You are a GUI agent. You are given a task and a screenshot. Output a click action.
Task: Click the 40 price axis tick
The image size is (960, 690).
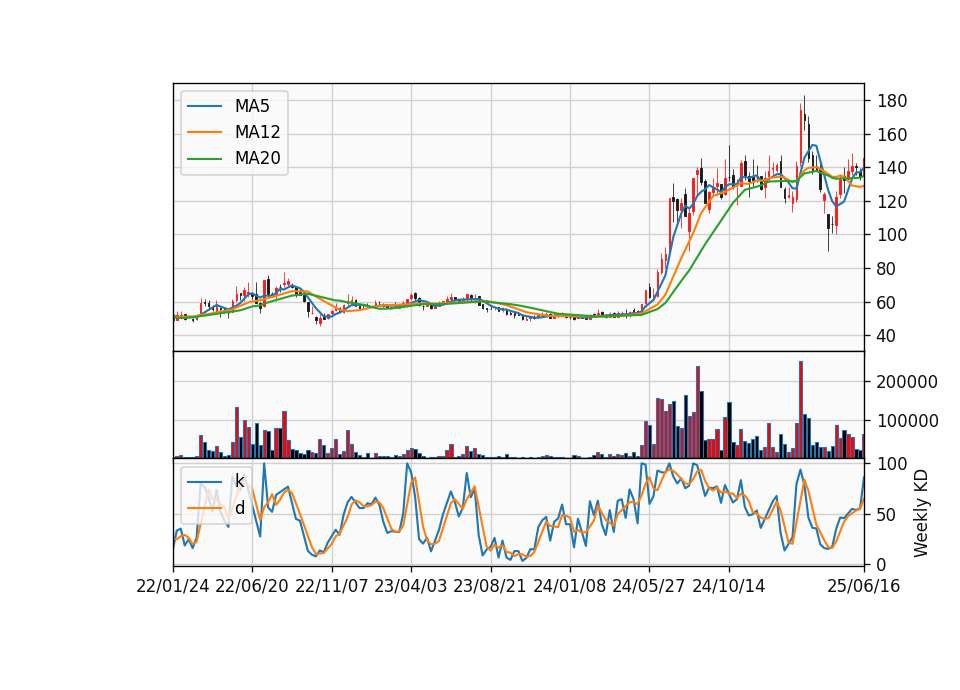[x=887, y=336]
